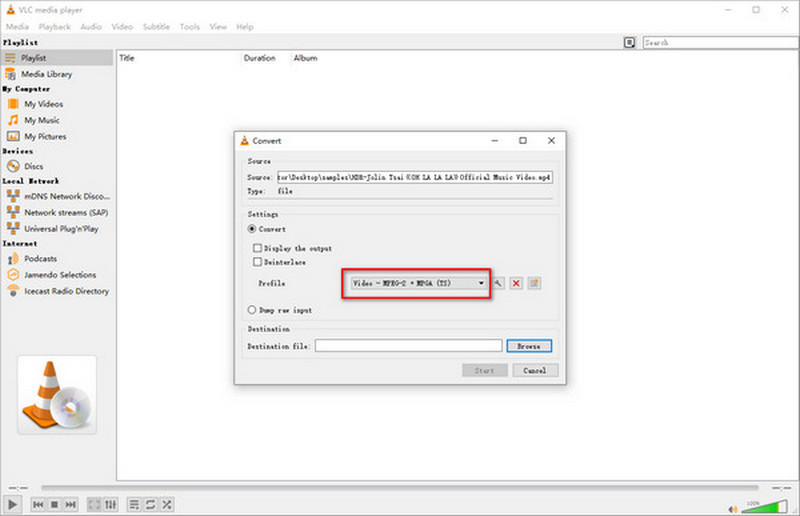This screenshot has height=516, width=800.
Task: Adjust the volume slider
Action: (x=764, y=507)
